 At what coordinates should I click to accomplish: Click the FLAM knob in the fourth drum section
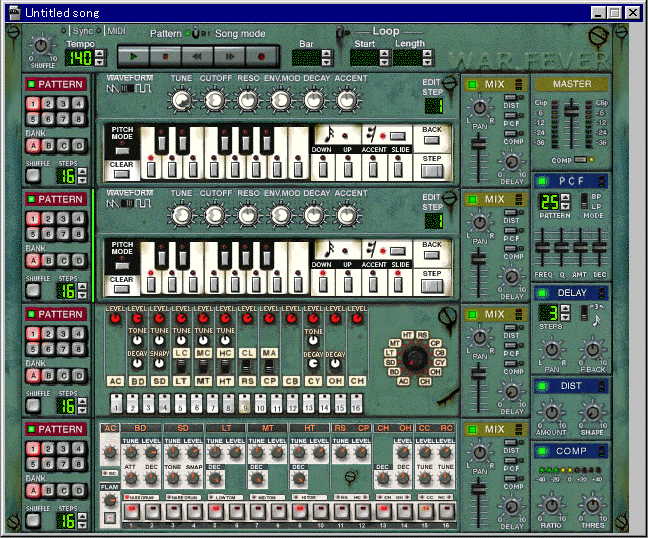click(110, 501)
